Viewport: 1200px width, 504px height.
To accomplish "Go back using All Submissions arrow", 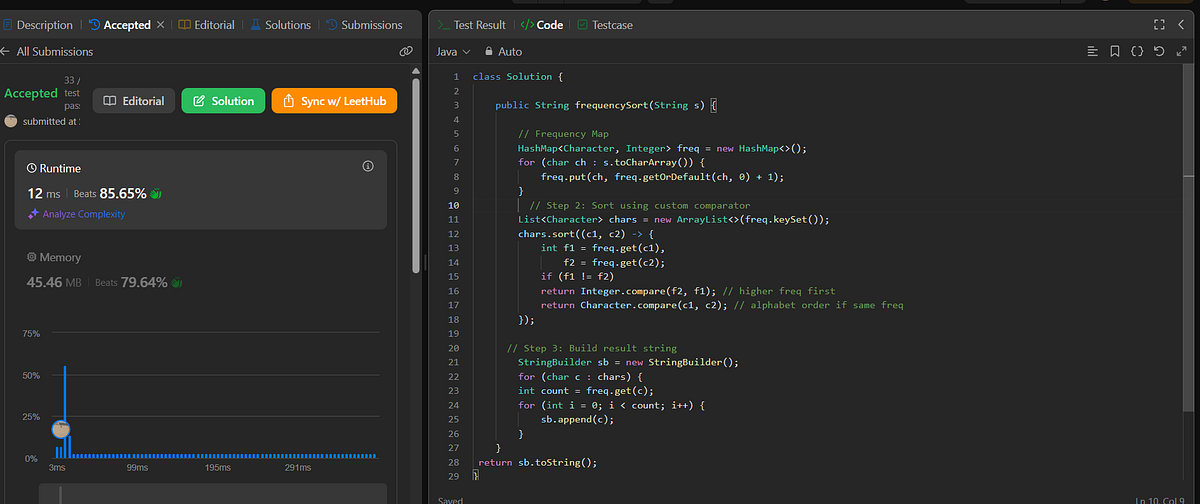I will 6,51.
